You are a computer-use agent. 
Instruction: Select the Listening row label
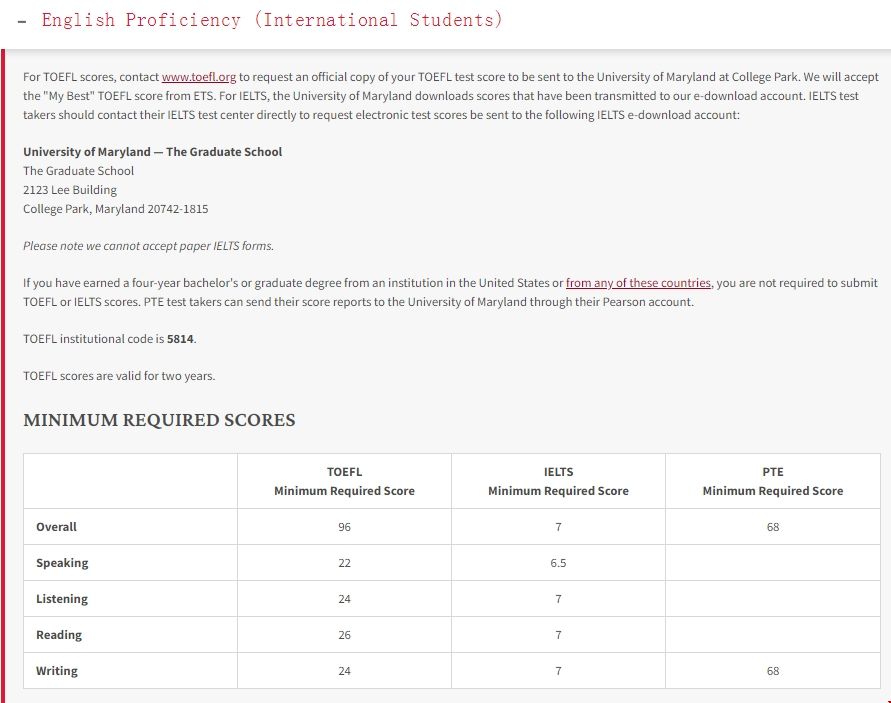pyautogui.click(x=62, y=599)
